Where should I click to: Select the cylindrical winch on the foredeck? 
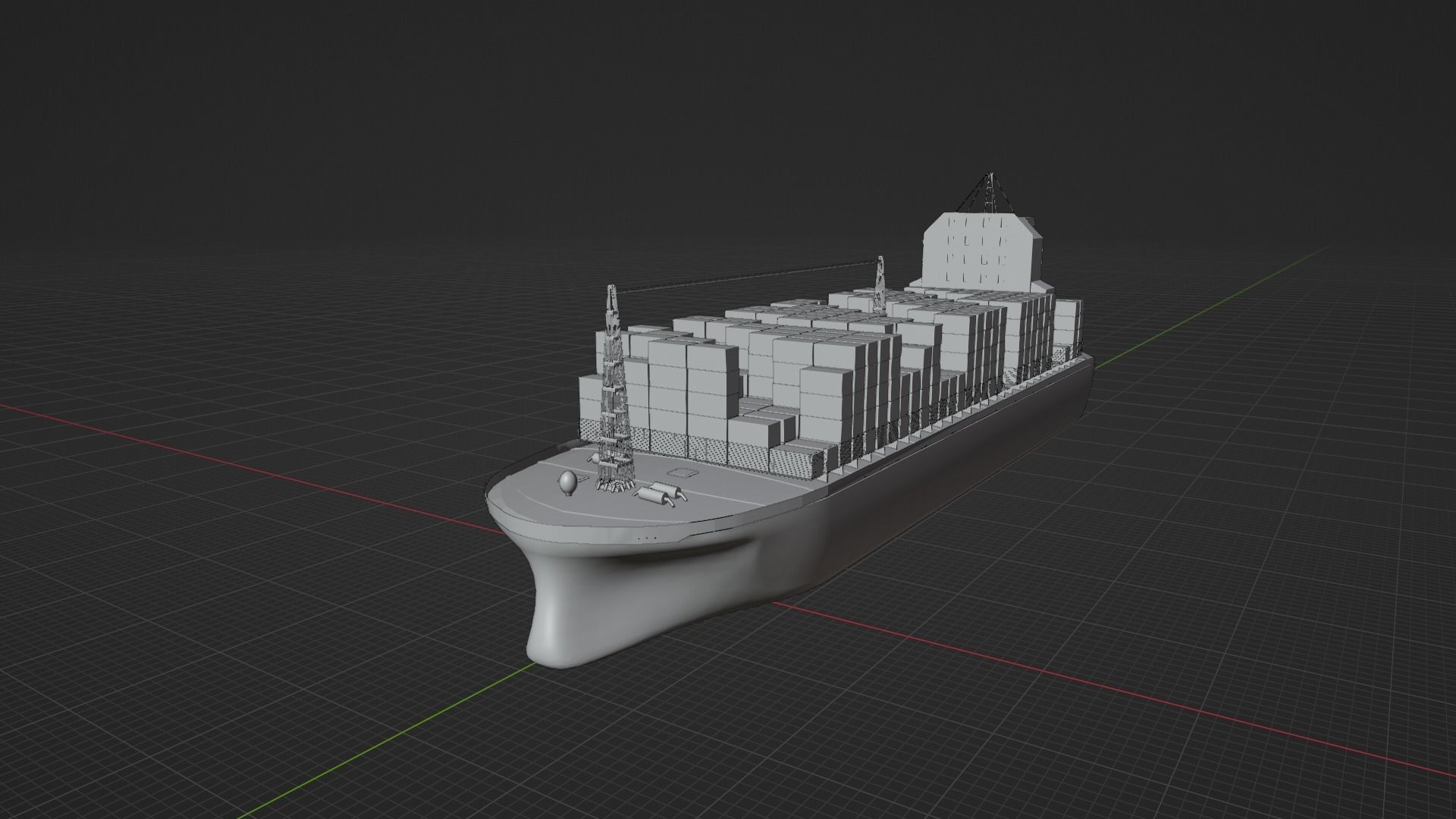660,494
